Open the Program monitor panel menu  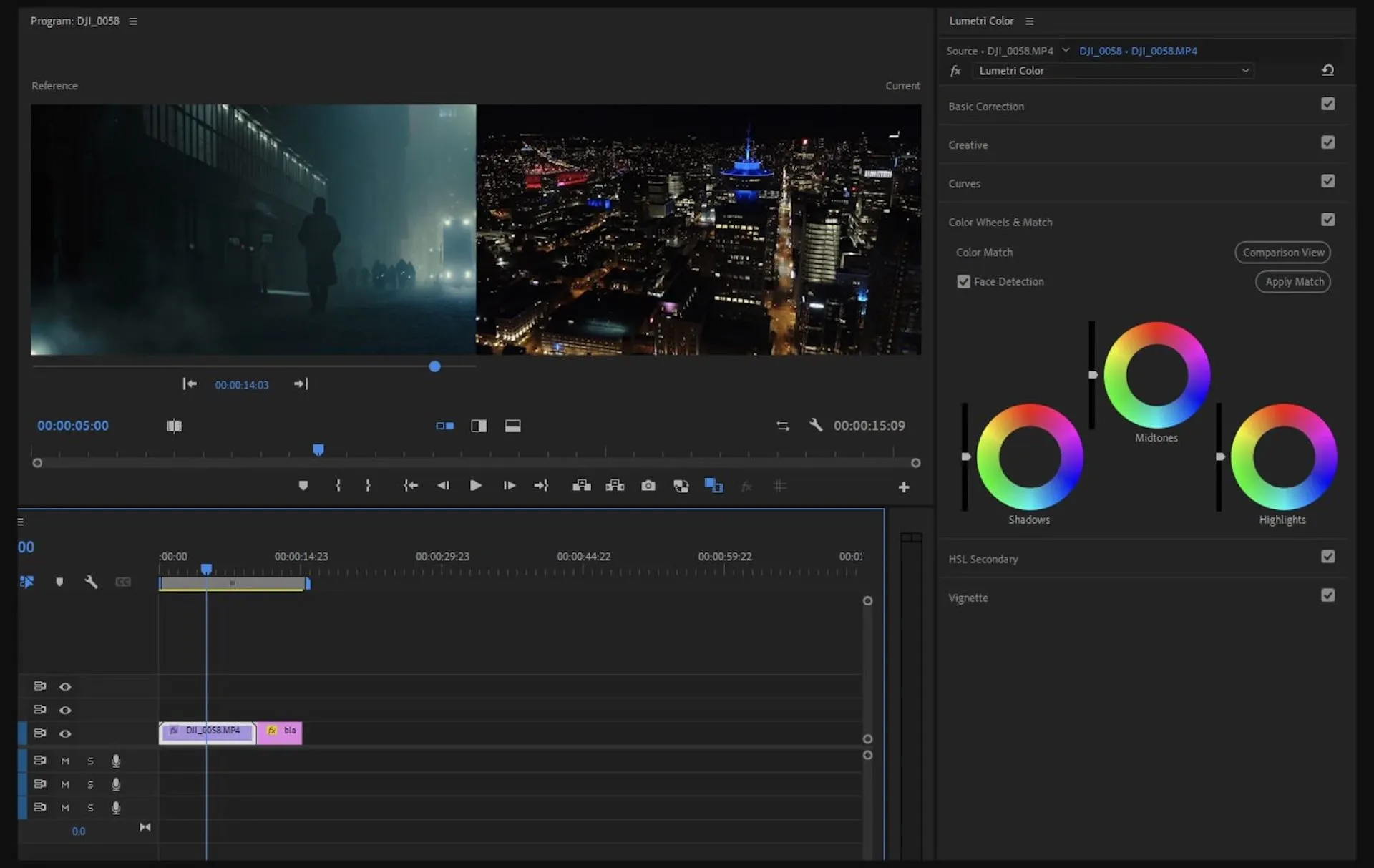[133, 21]
